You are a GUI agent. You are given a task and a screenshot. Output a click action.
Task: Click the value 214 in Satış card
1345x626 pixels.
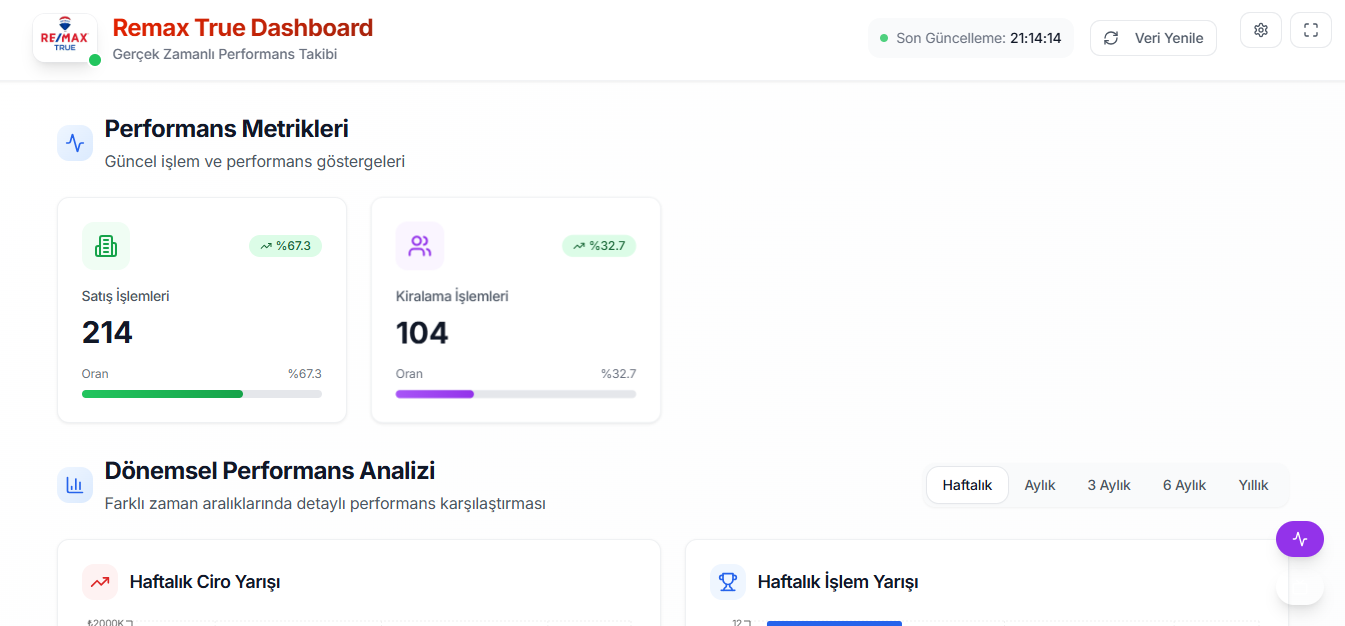[107, 332]
